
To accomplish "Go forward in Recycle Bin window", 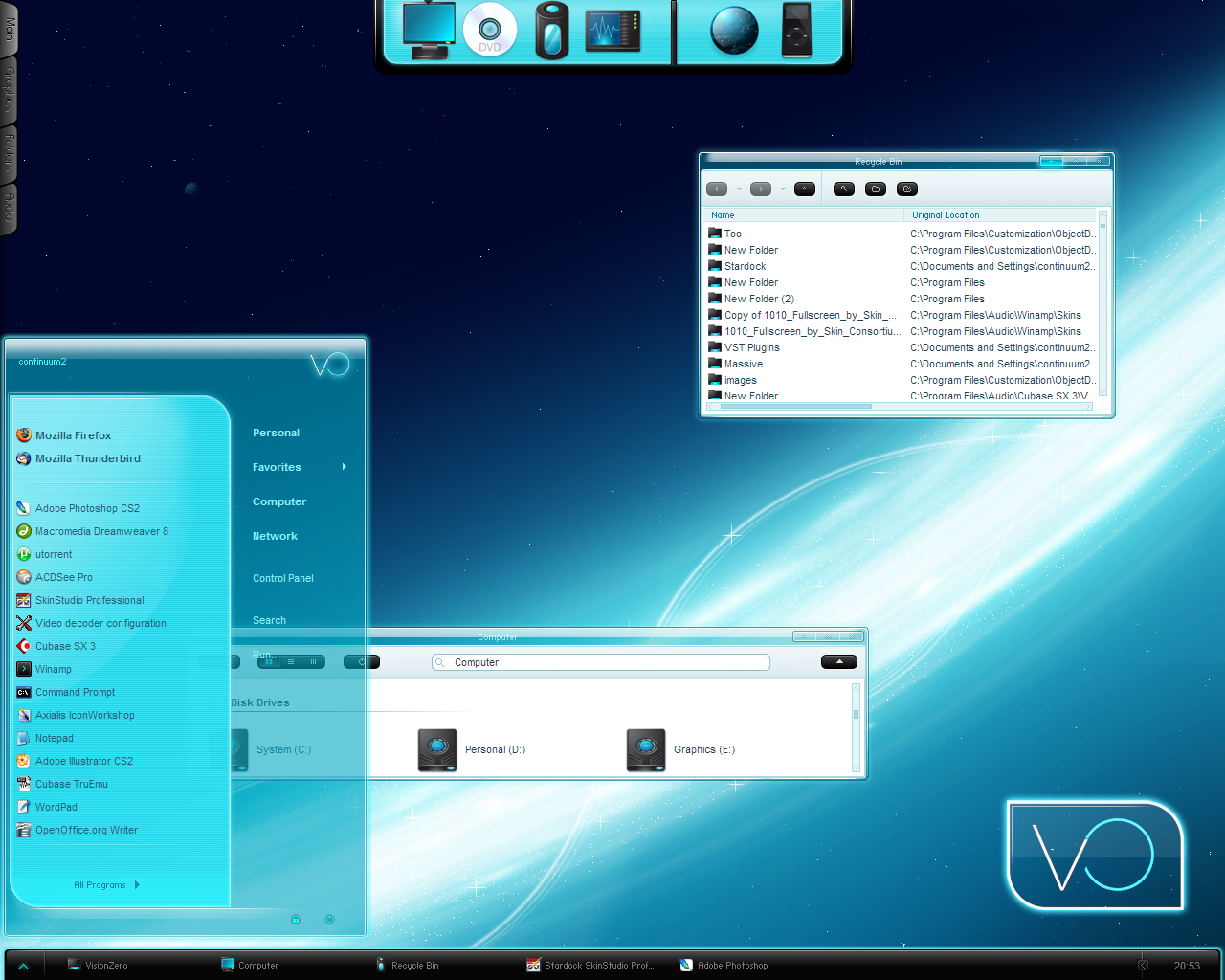I will click(761, 189).
